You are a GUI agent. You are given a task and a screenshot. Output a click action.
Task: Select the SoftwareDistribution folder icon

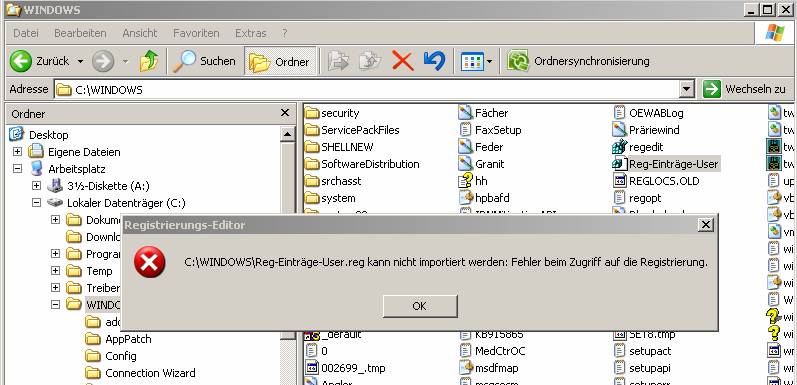(312, 164)
